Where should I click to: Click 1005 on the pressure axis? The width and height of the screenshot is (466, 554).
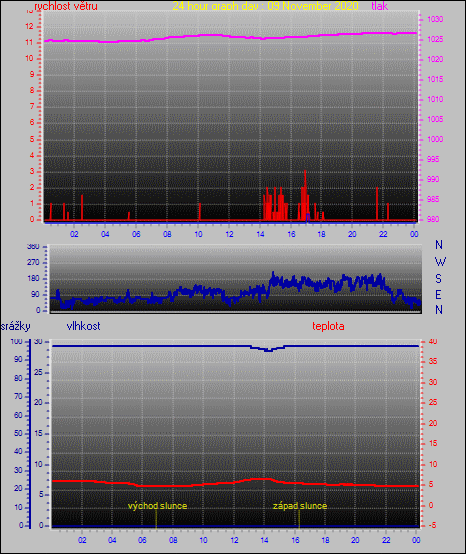[x=435, y=119]
